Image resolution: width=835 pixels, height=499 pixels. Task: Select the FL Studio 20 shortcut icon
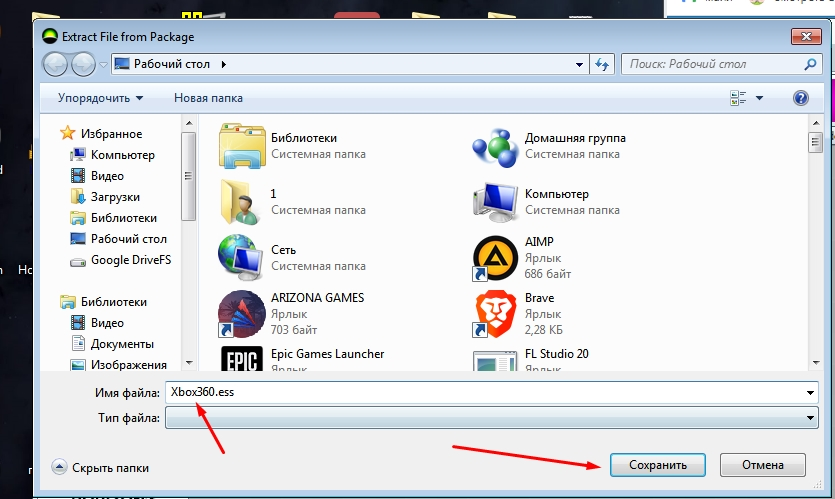495,359
